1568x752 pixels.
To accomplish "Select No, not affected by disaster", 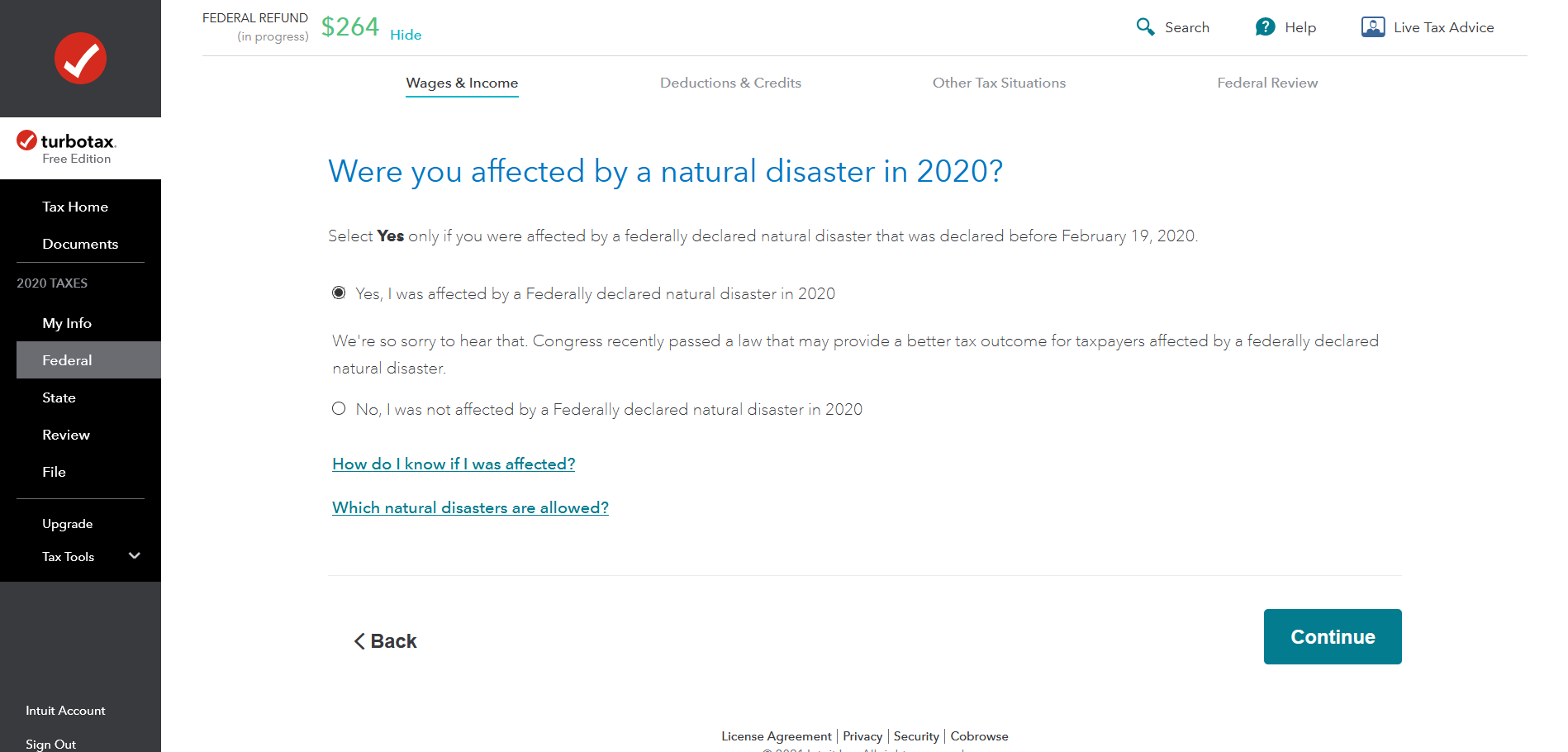I will [339, 409].
